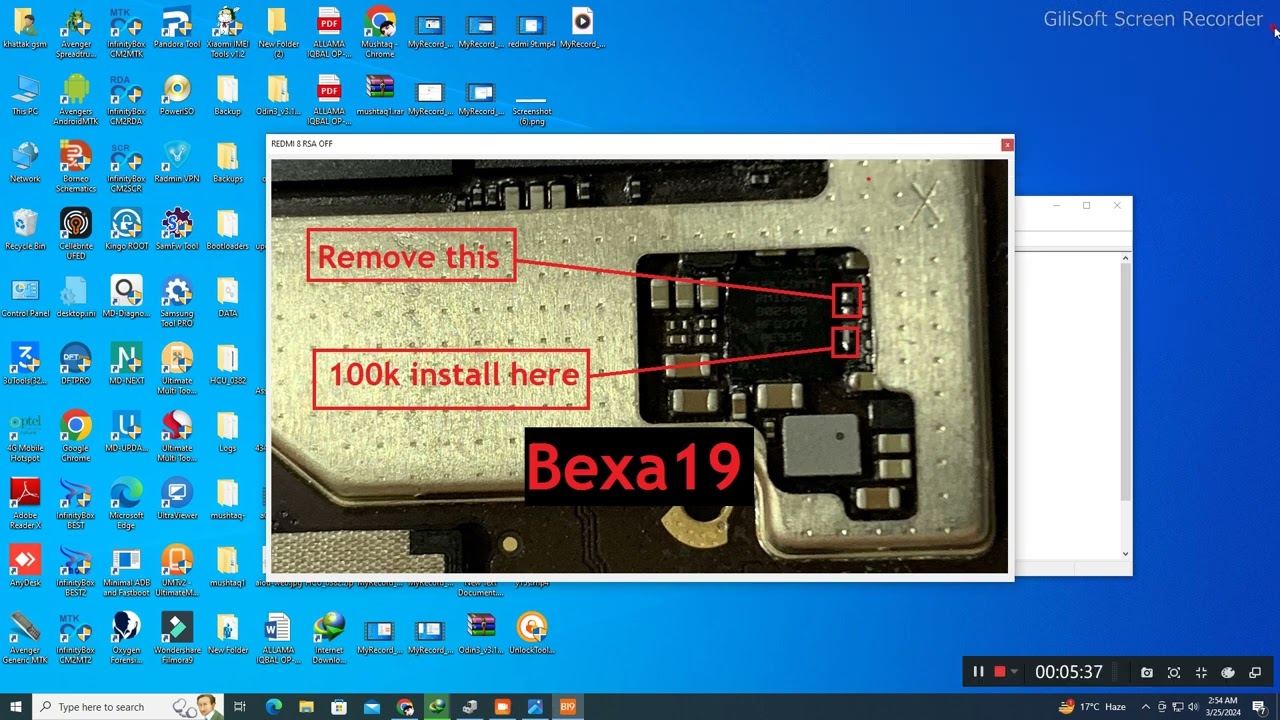Viewport: 1280px width, 720px height.
Task: Select Adobe Reader X icon
Action: (25, 504)
